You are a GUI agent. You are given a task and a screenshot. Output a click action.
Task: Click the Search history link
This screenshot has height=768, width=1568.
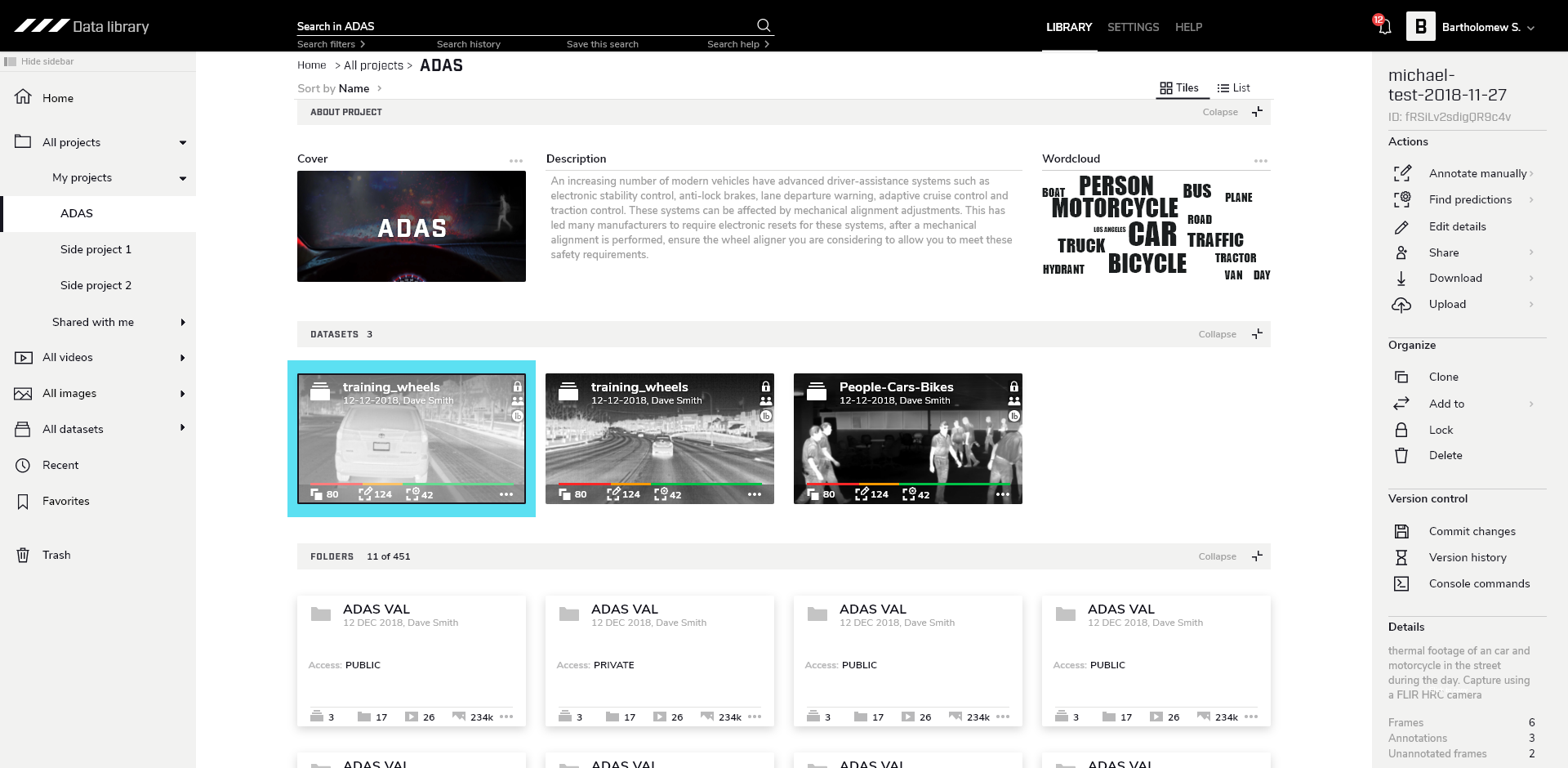pyautogui.click(x=468, y=44)
